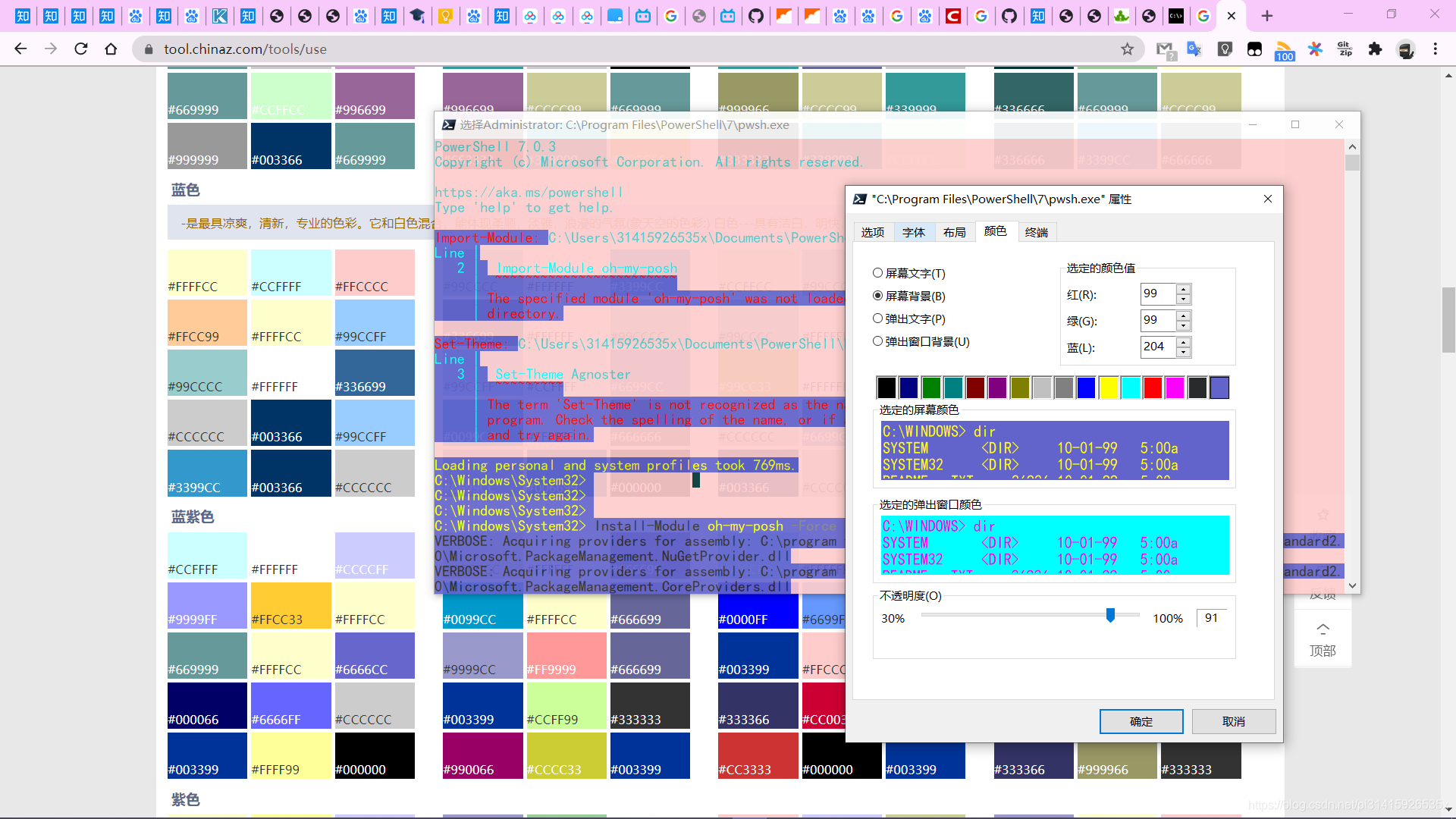1456x819 pixels.
Task: Switch to the 字体 tab
Action: 913,232
